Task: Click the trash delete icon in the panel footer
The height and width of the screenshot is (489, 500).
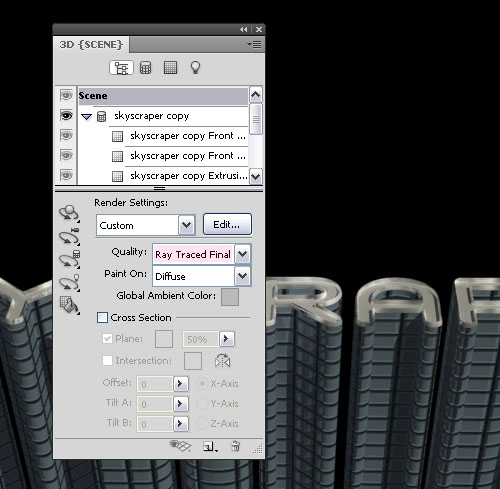Action: coord(235,446)
